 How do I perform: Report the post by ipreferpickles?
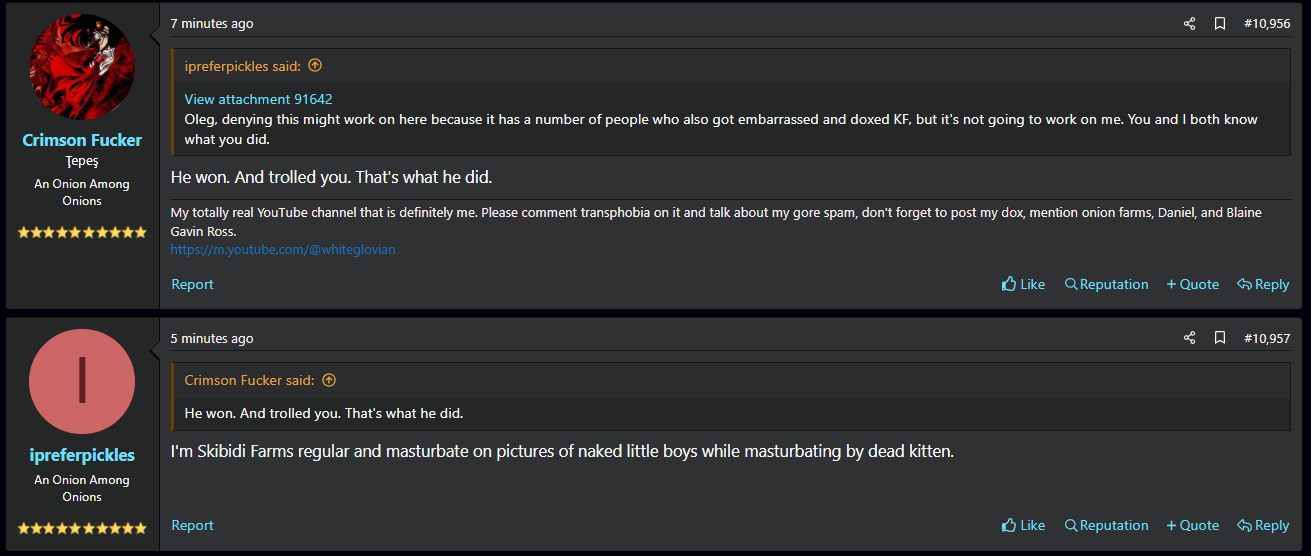[192, 525]
